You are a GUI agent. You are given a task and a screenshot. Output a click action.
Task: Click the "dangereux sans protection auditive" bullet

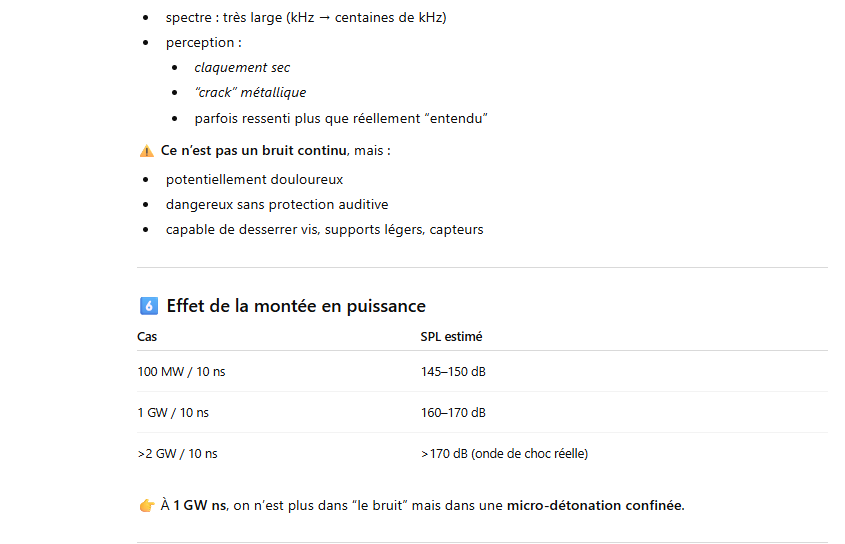(x=277, y=205)
